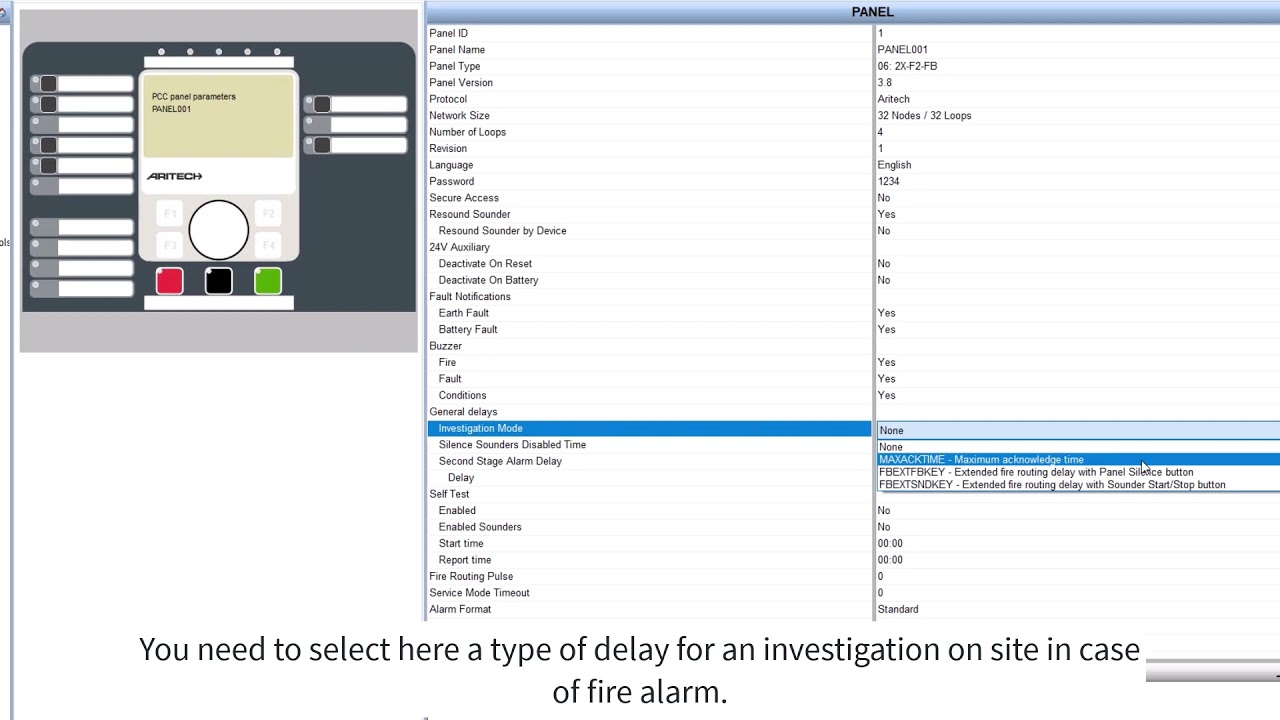Click the green button on panel image
The width and height of the screenshot is (1280, 720).
[268, 281]
